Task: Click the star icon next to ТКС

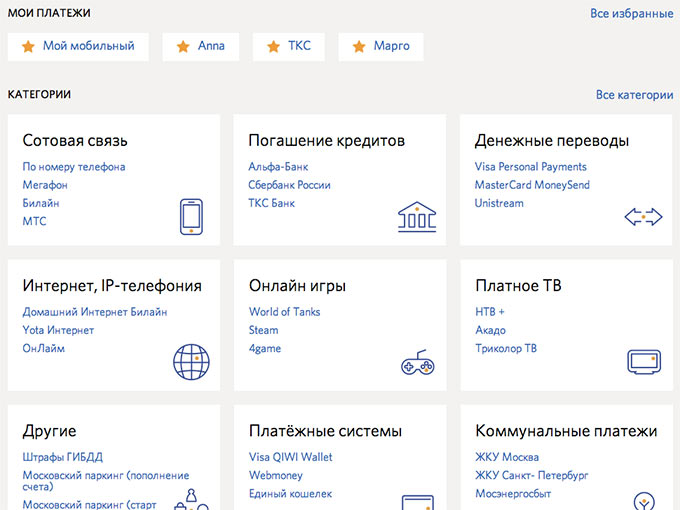Action: click(273, 46)
